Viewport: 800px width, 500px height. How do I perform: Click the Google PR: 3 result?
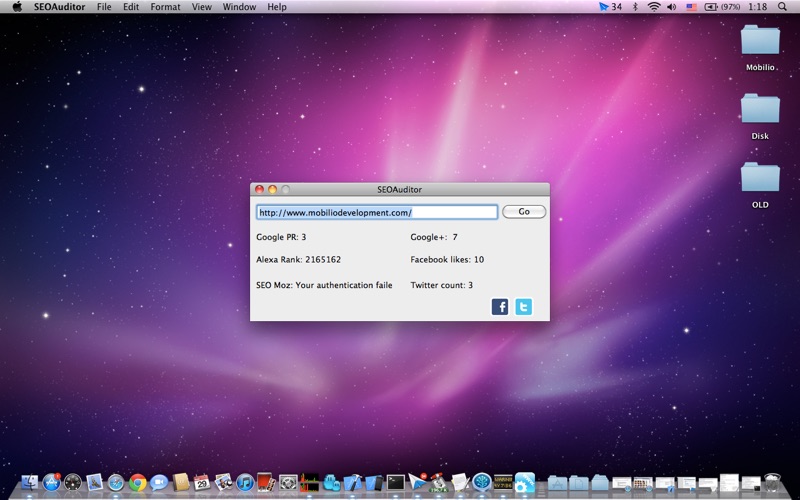281,237
